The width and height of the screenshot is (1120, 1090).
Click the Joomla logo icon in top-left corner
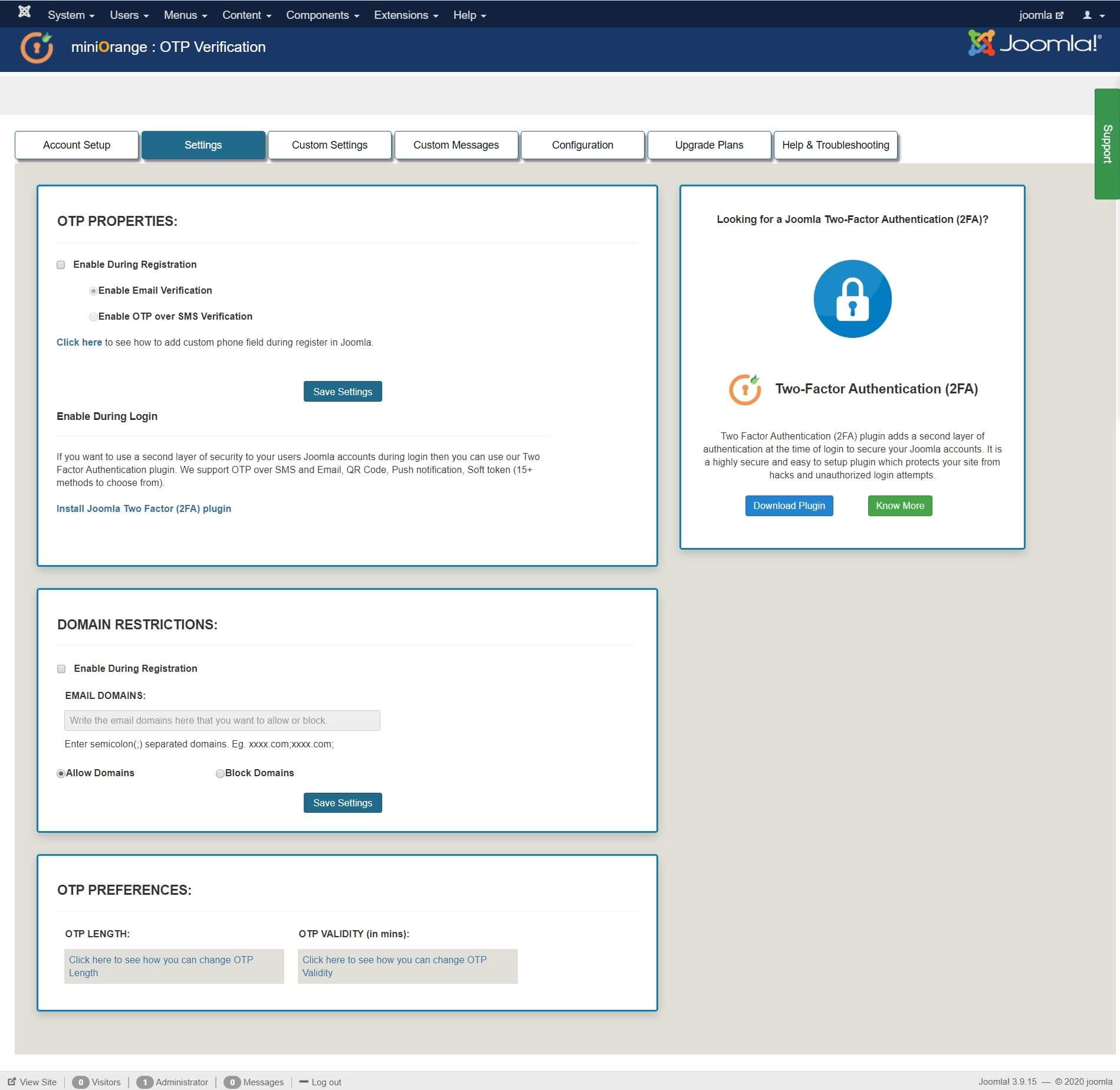(x=24, y=12)
